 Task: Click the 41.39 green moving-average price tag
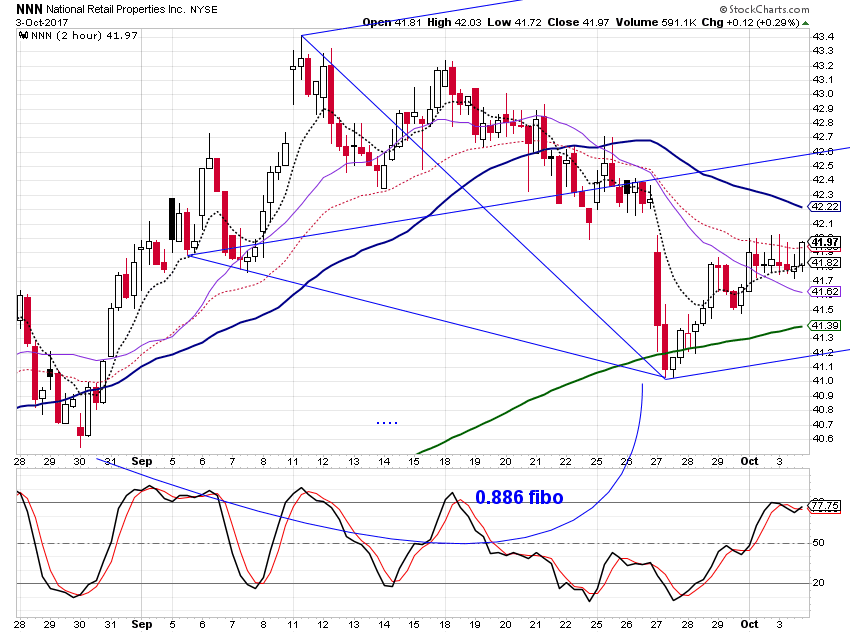[825, 325]
